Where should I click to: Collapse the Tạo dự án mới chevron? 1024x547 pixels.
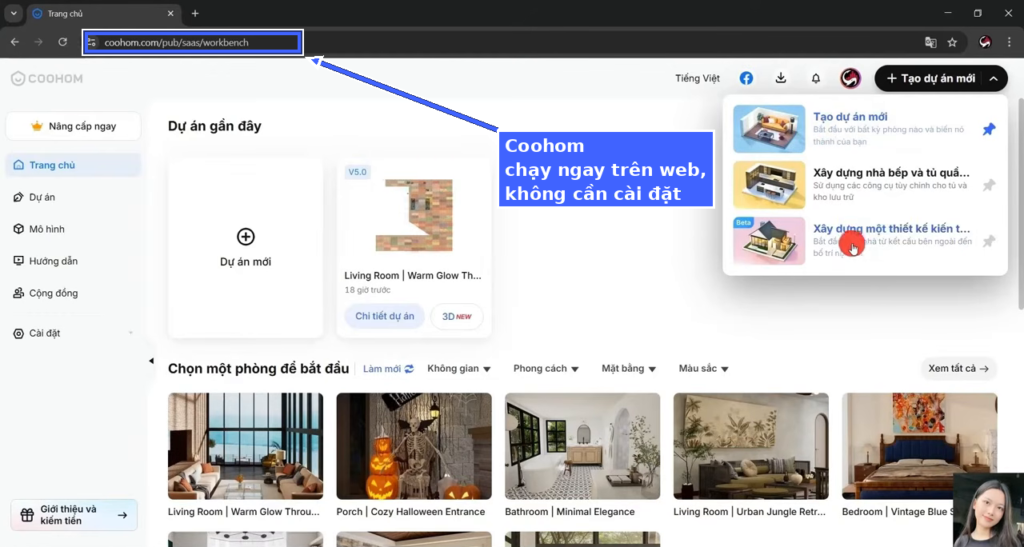point(993,78)
